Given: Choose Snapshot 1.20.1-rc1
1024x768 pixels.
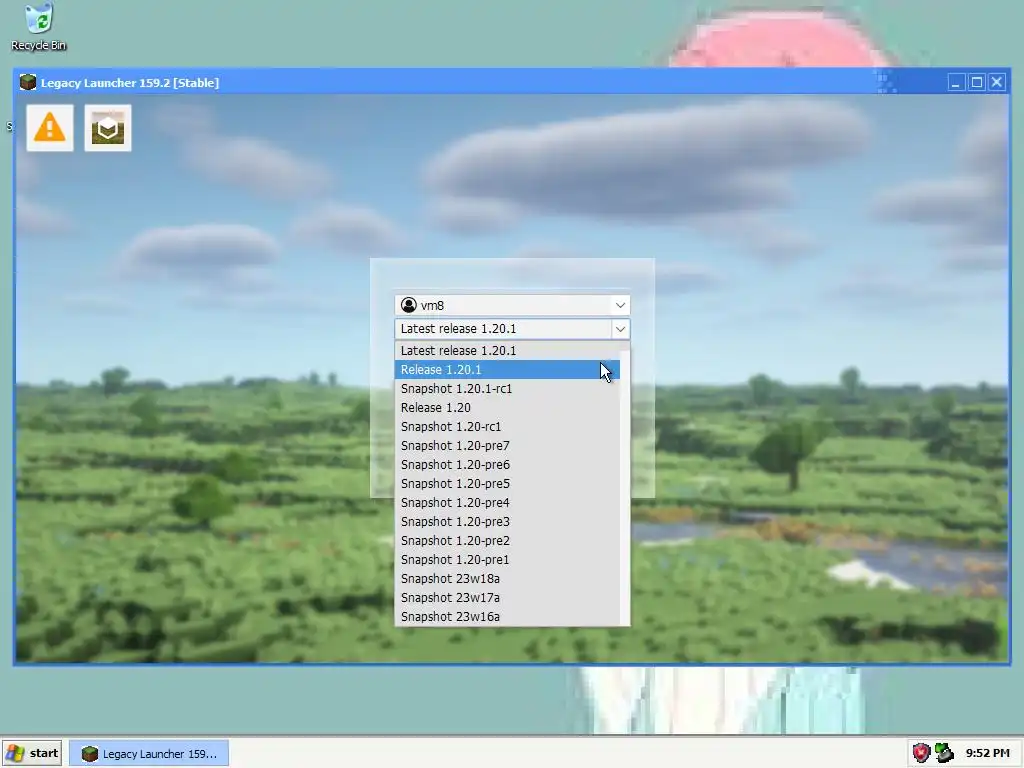Looking at the screenshot, I should tap(507, 389).
